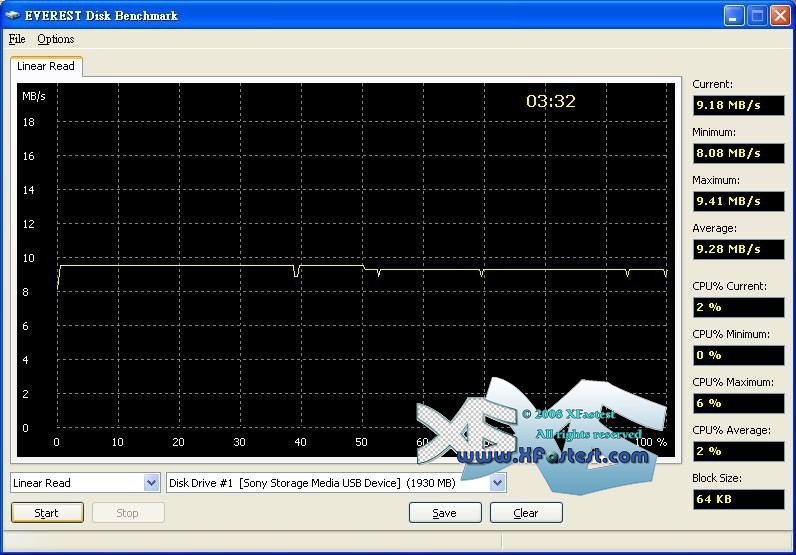
Task: Click the Minimum 8.08 MB/s readout
Action: (738, 153)
